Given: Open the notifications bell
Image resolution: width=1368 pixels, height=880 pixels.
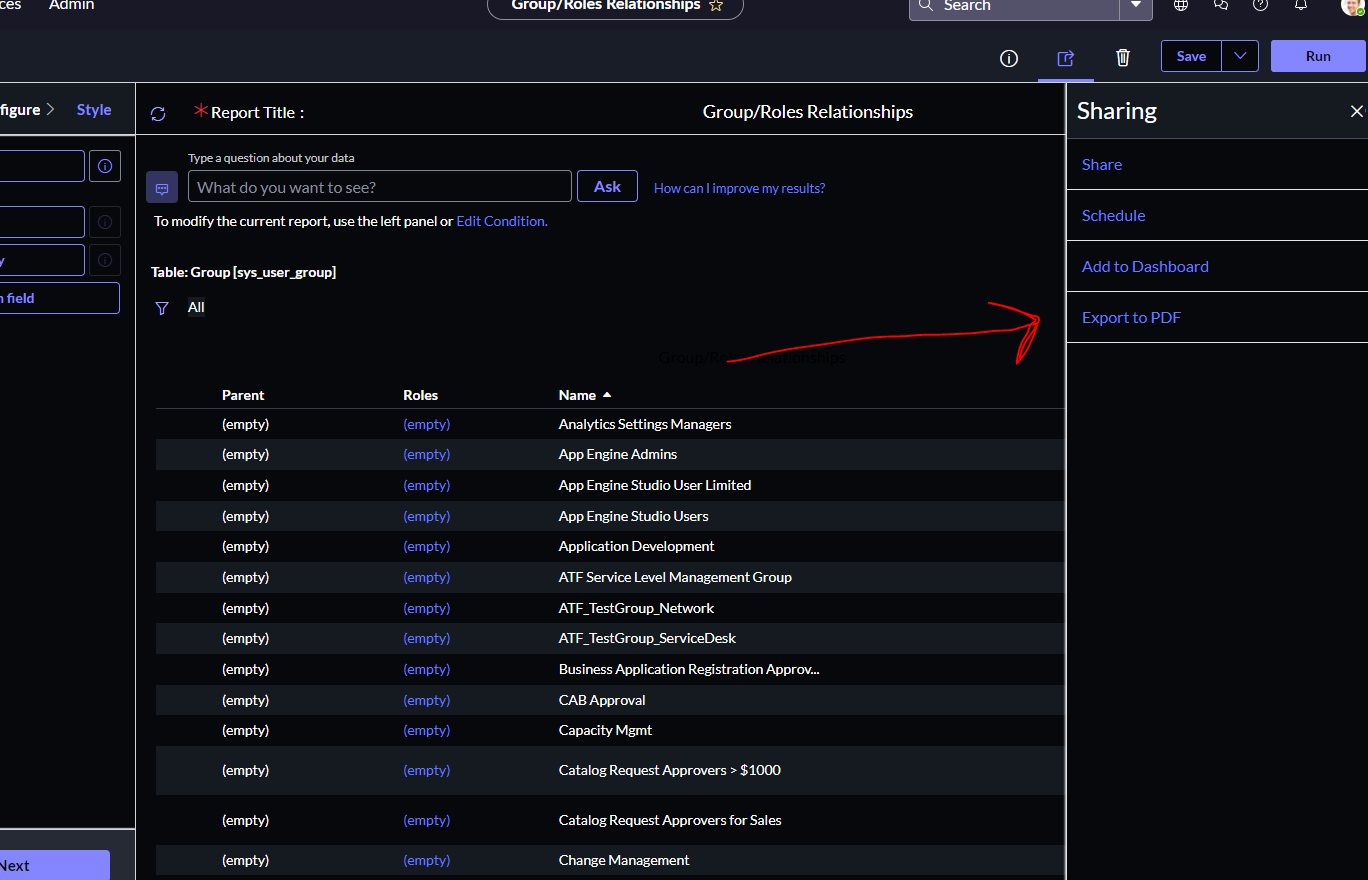Looking at the screenshot, I should (1300, 6).
